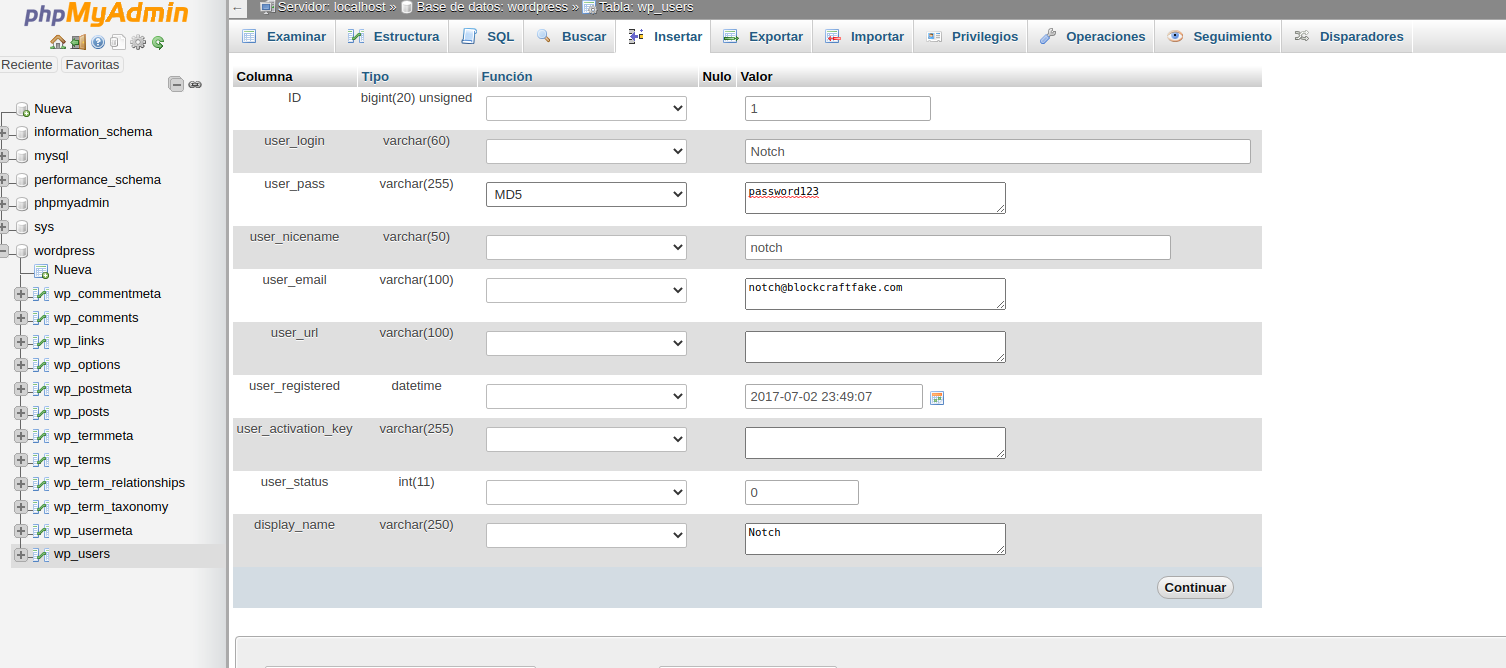Click the wp_term_taxonomy table icon
The image size is (1506, 668).
coord(41,507)
